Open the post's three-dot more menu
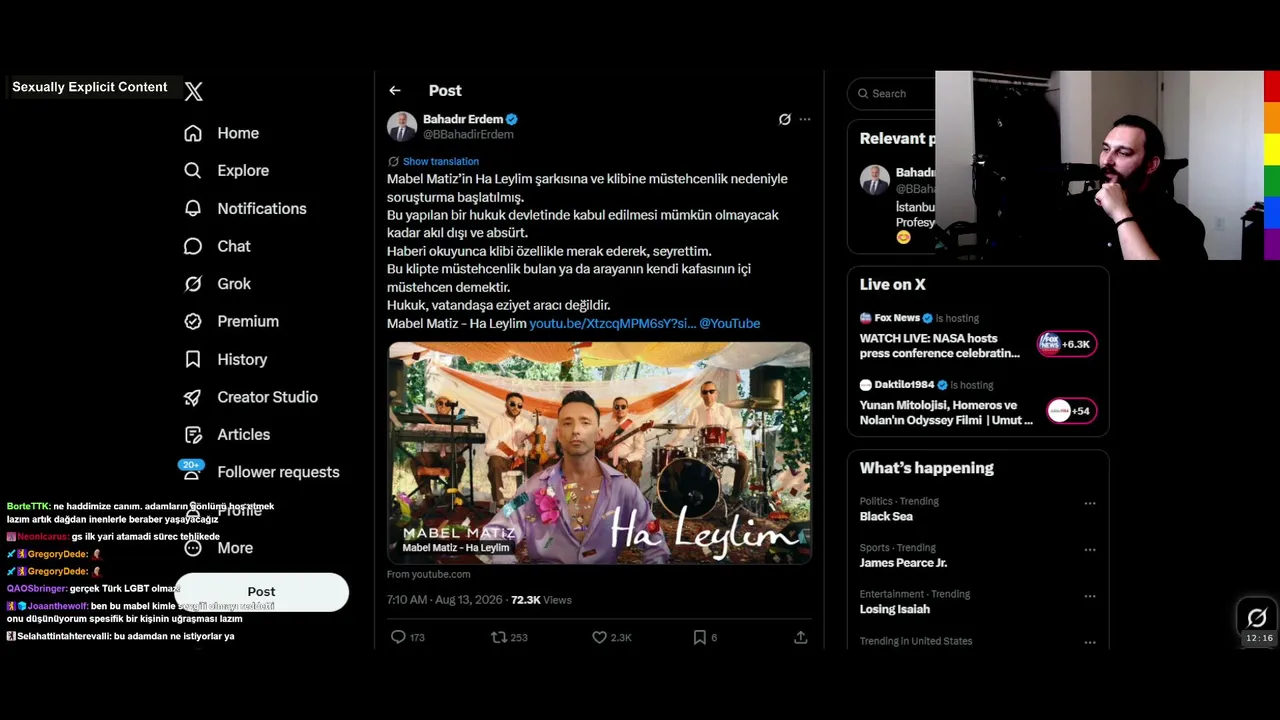The width and height of the screenshot is (1280, 720). [x=805, y=119]
